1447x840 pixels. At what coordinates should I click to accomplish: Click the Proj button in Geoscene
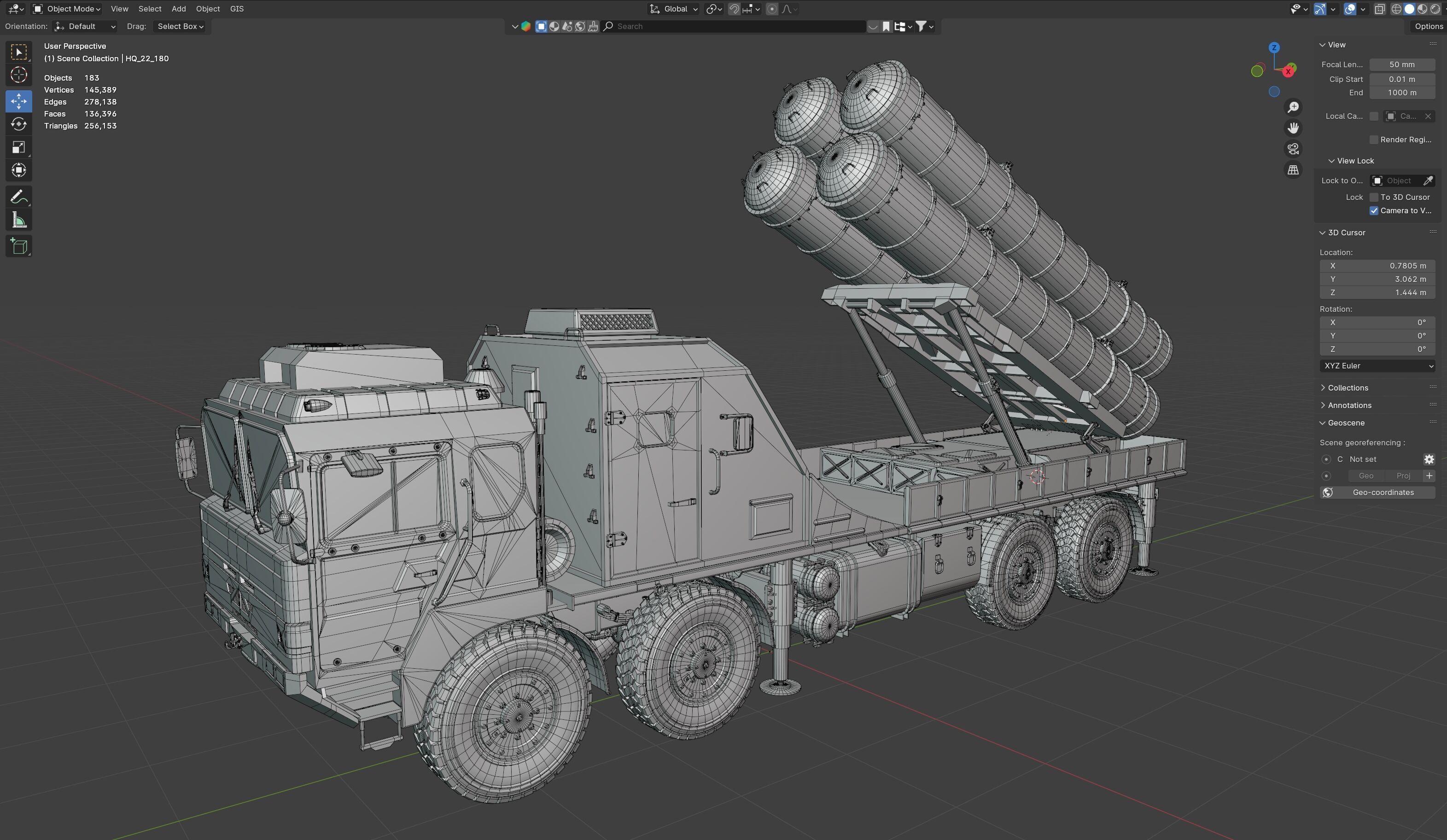1403,476
